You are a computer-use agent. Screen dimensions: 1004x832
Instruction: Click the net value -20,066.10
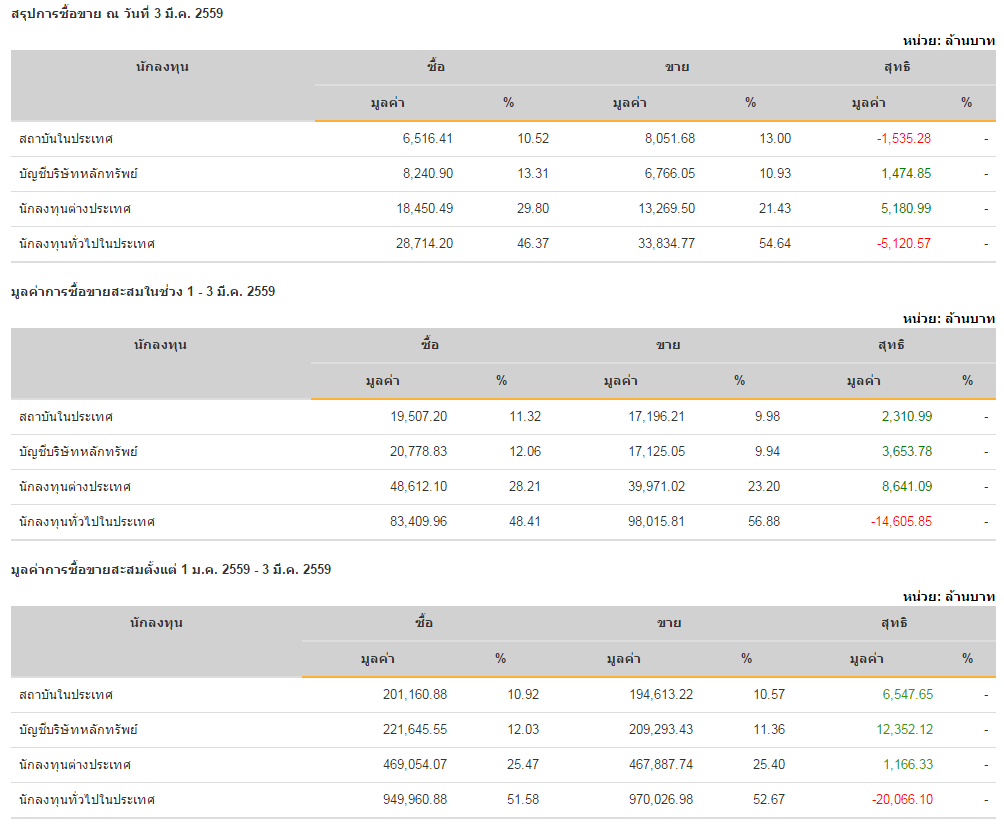coord(900,799)
